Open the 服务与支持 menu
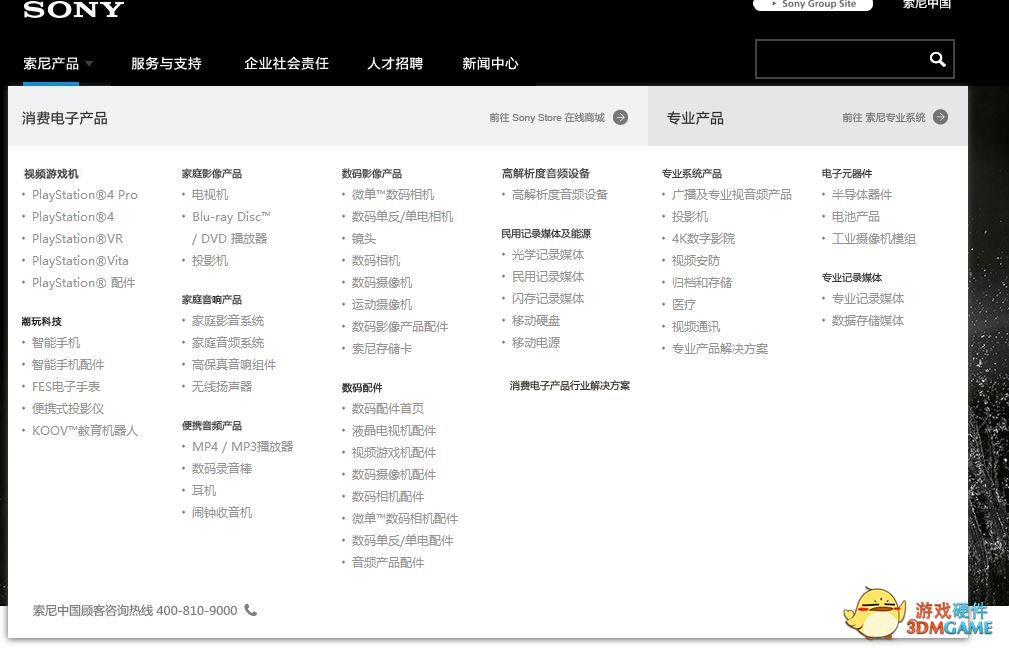The width and height of the screenshot is (1009, 648). click(166, 63)
